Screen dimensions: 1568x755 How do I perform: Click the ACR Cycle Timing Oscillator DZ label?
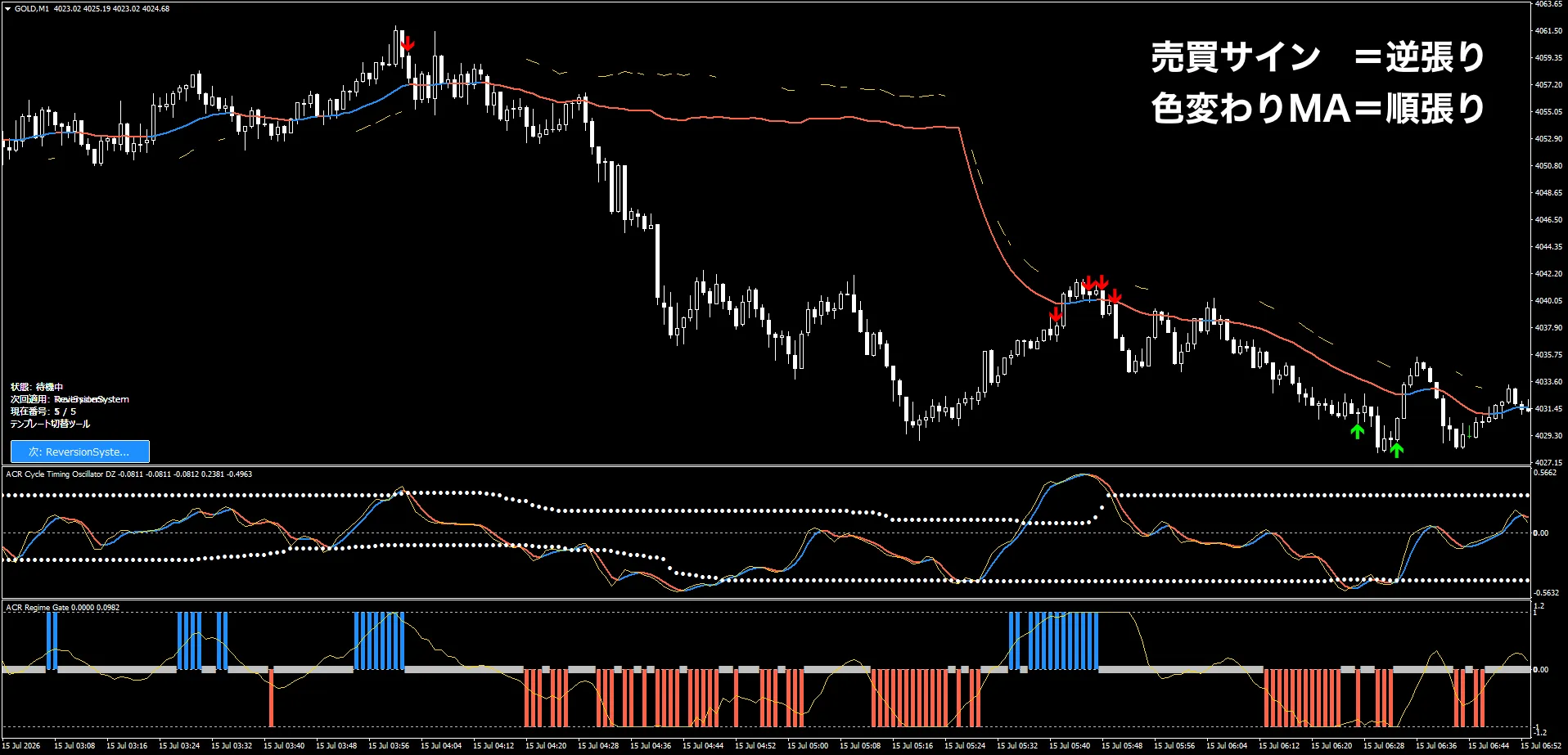[61, 474]
